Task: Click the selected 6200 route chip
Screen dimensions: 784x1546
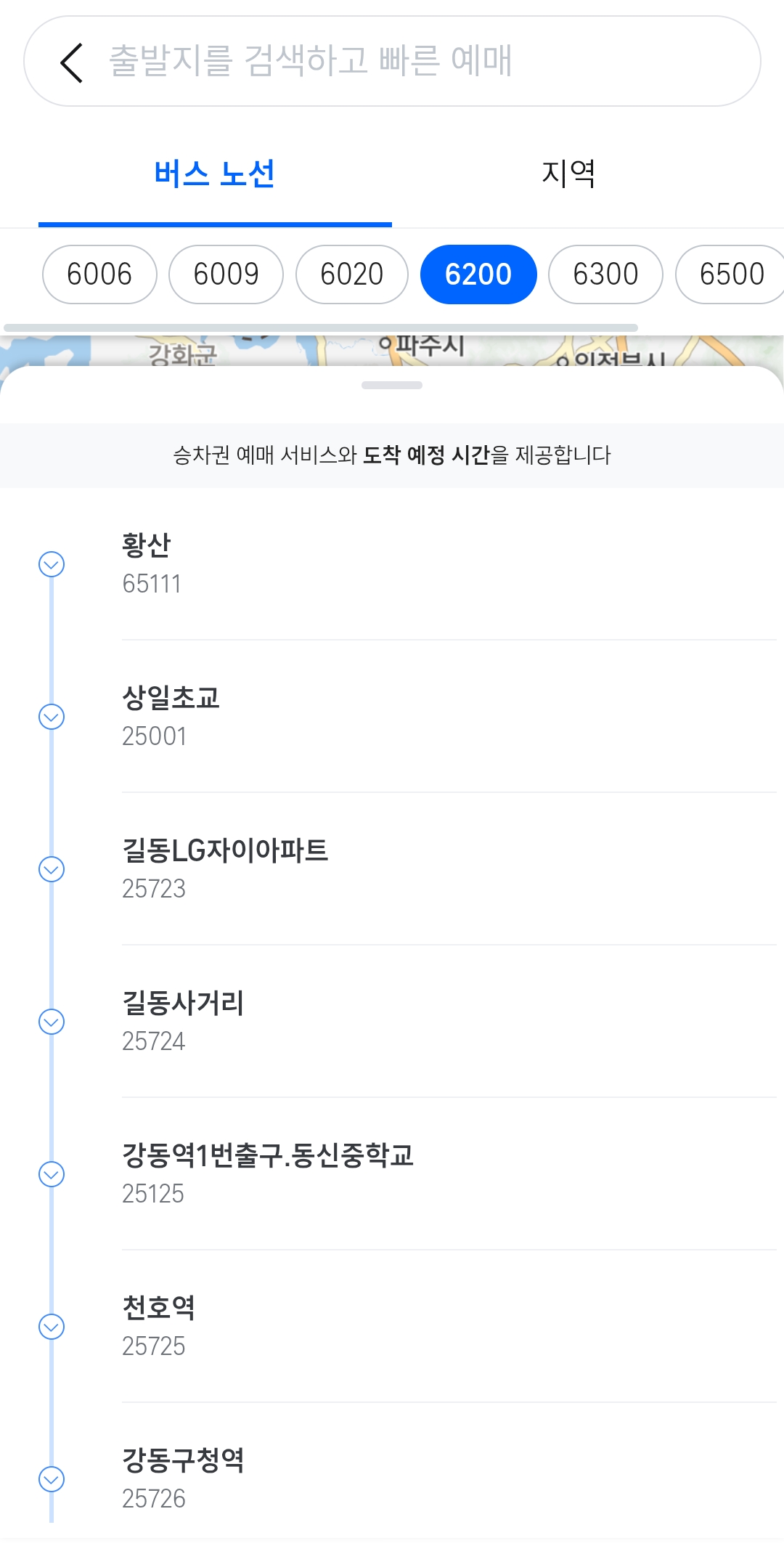Action: (478, 274)
